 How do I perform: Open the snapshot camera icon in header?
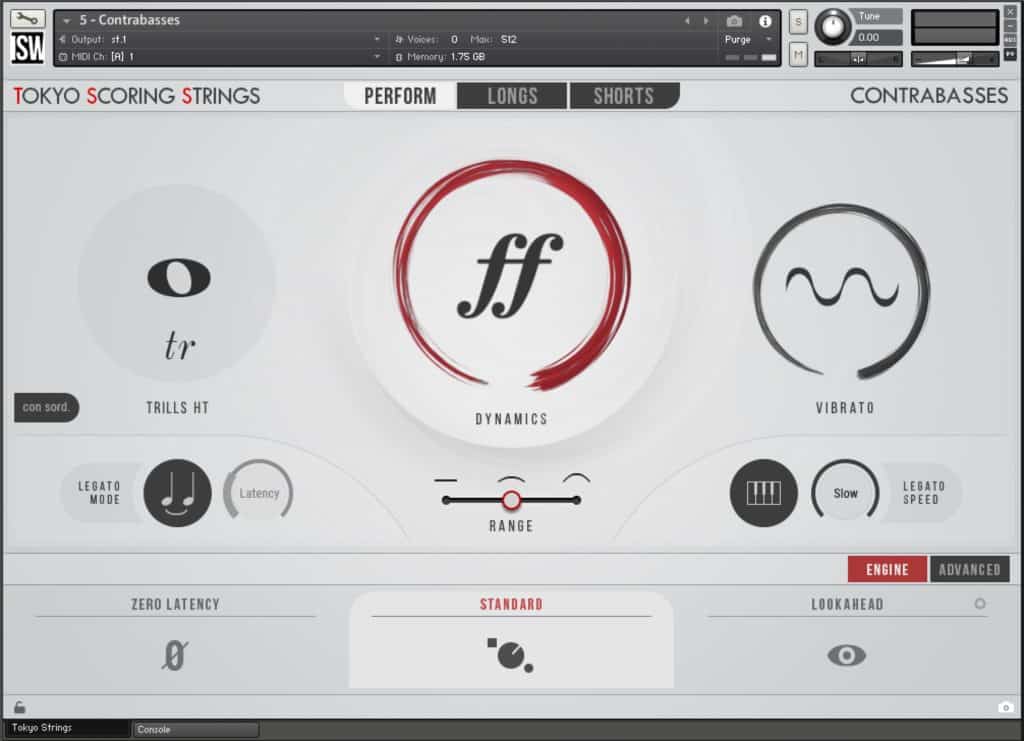[734, 22]
